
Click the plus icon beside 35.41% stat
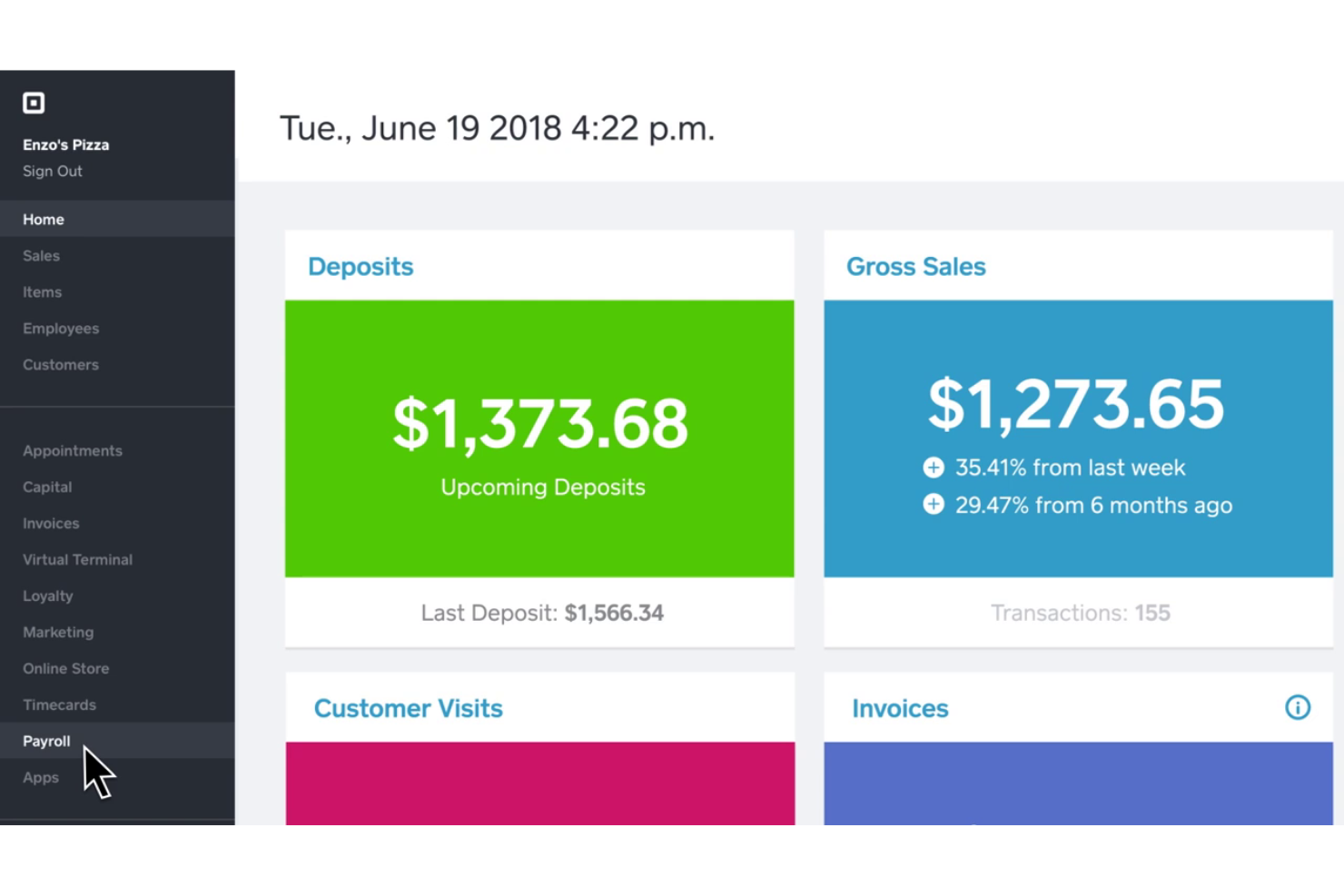tap(934, 467)
